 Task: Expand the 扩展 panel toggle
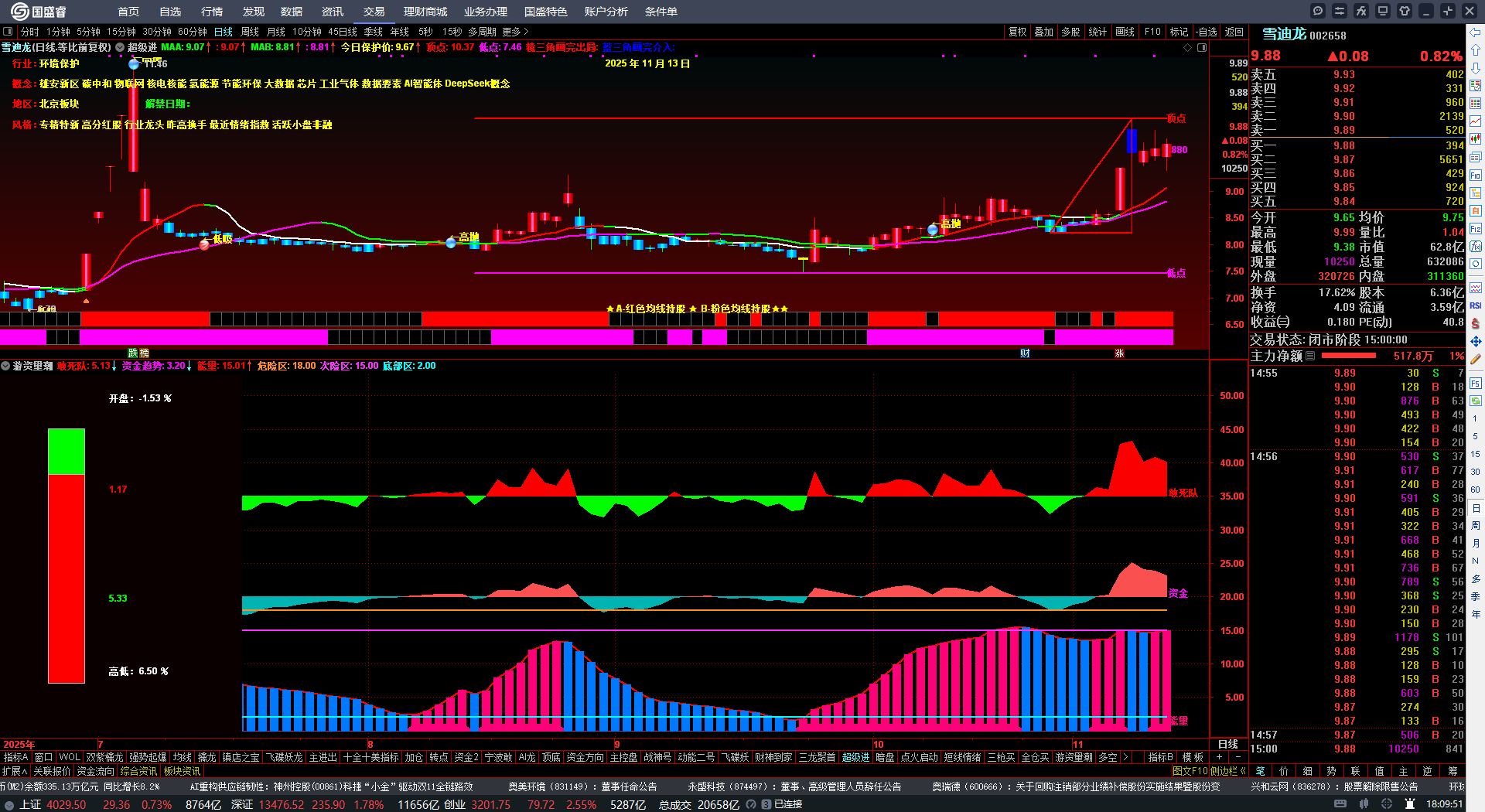point(15,771)
